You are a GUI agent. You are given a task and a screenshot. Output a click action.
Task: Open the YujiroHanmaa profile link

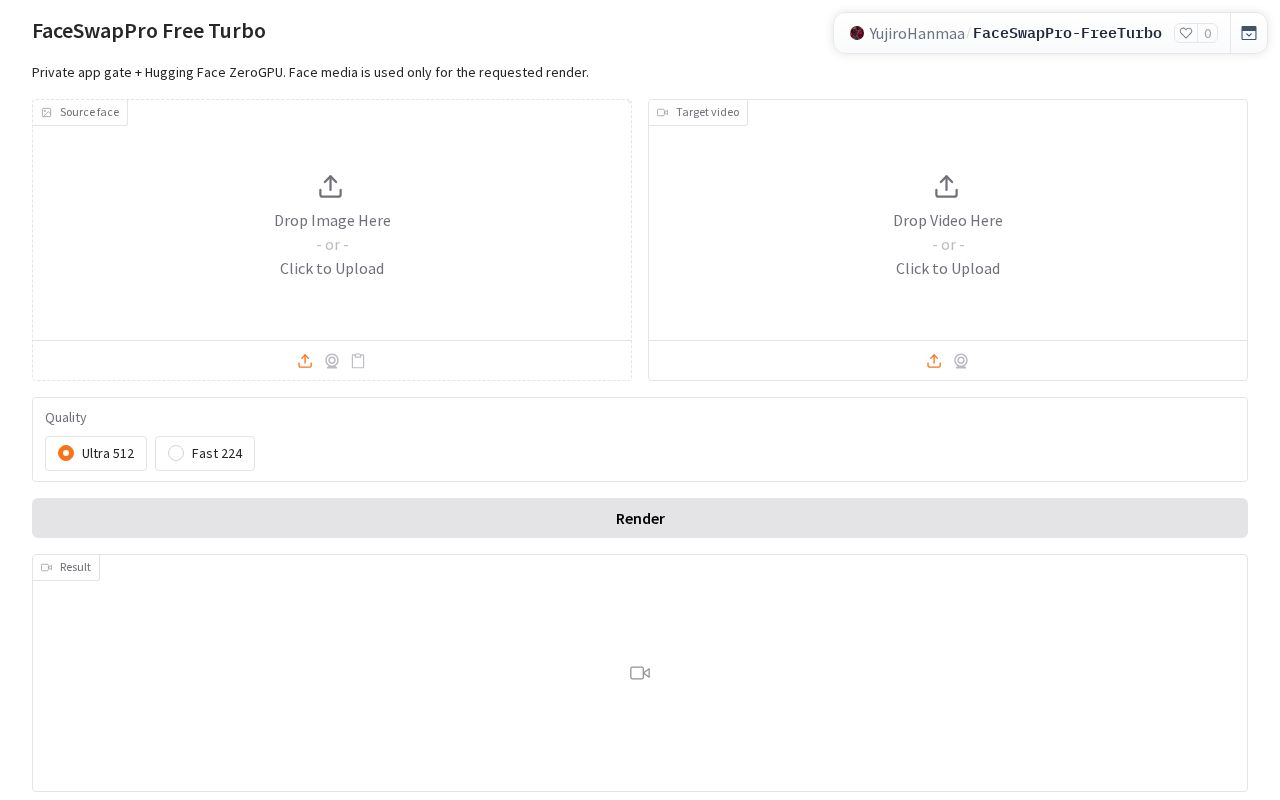(917, 34)
